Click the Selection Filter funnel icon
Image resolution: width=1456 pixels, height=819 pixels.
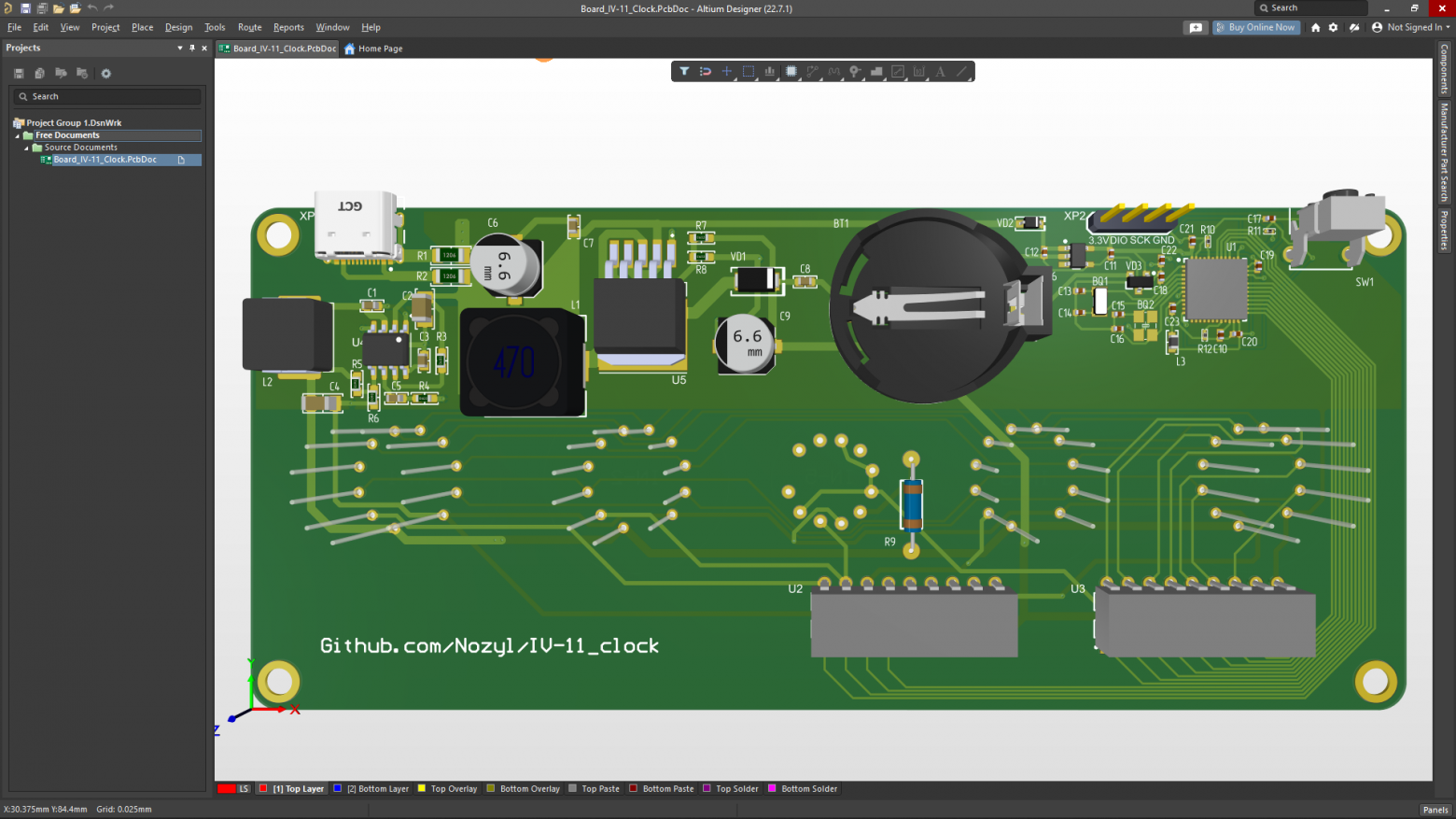pos(684,71)
